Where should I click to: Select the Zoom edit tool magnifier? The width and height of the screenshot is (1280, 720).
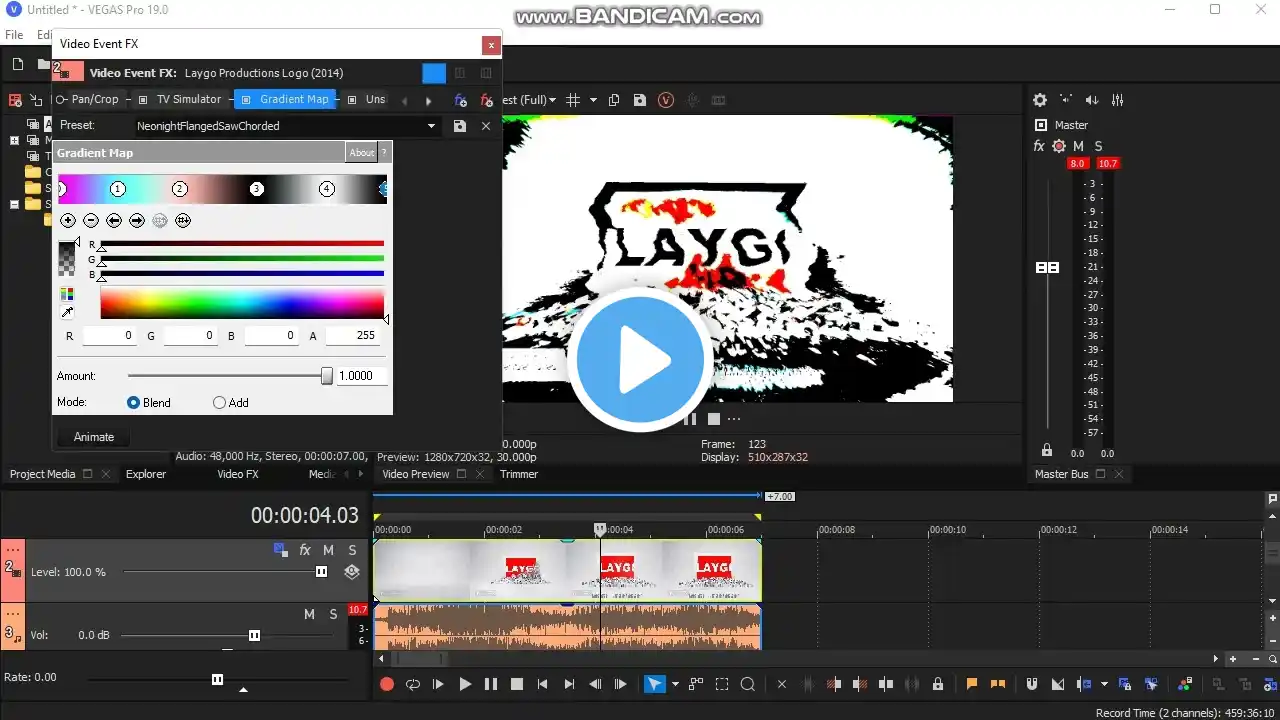[x=747, y=684]
